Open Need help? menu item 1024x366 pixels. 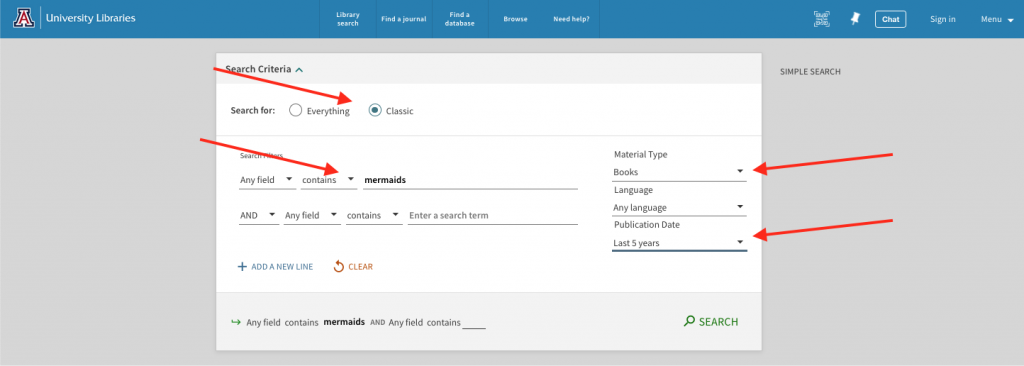(571, 19)
